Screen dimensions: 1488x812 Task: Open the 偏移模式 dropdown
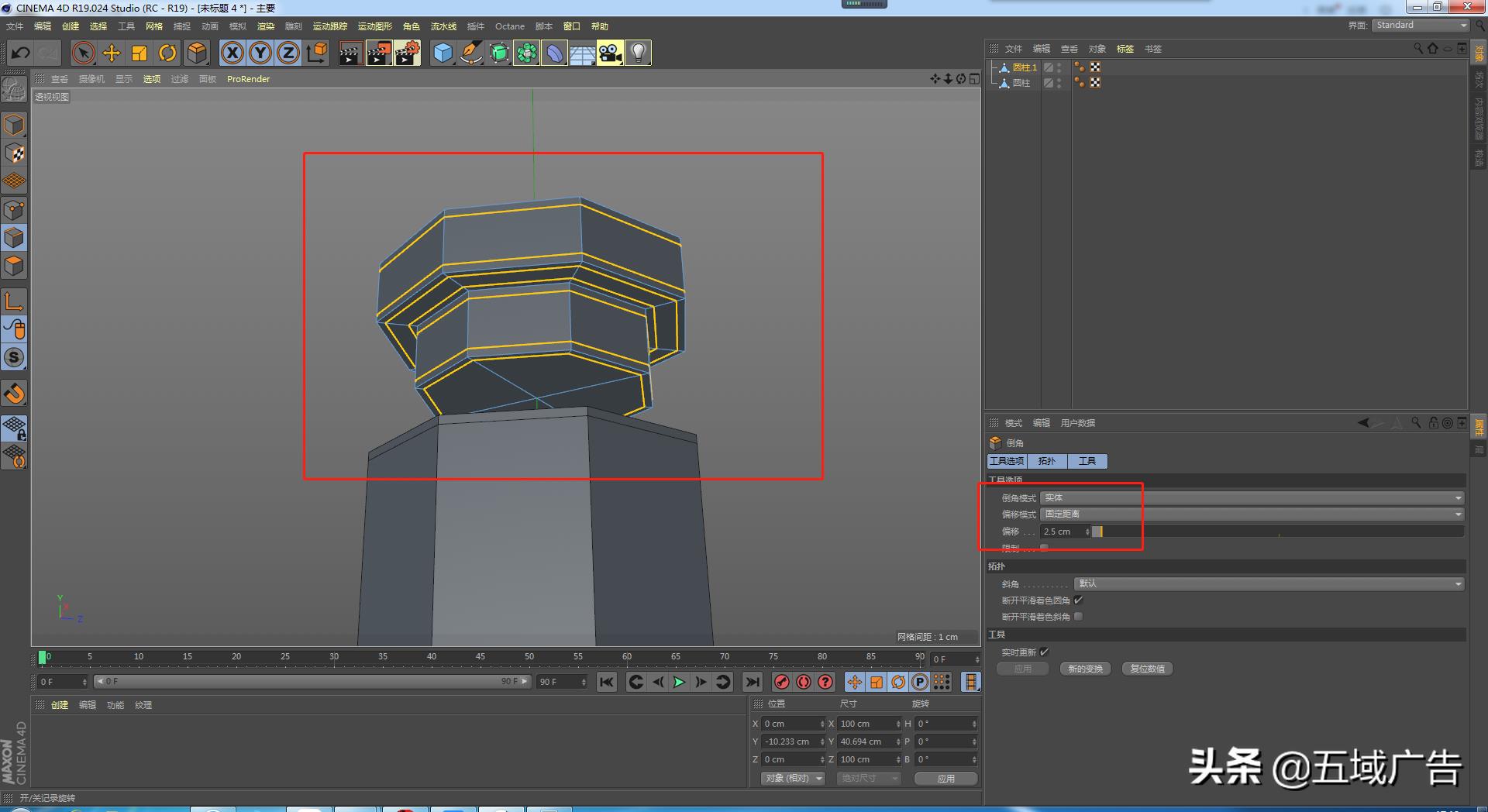point(1252,514)
